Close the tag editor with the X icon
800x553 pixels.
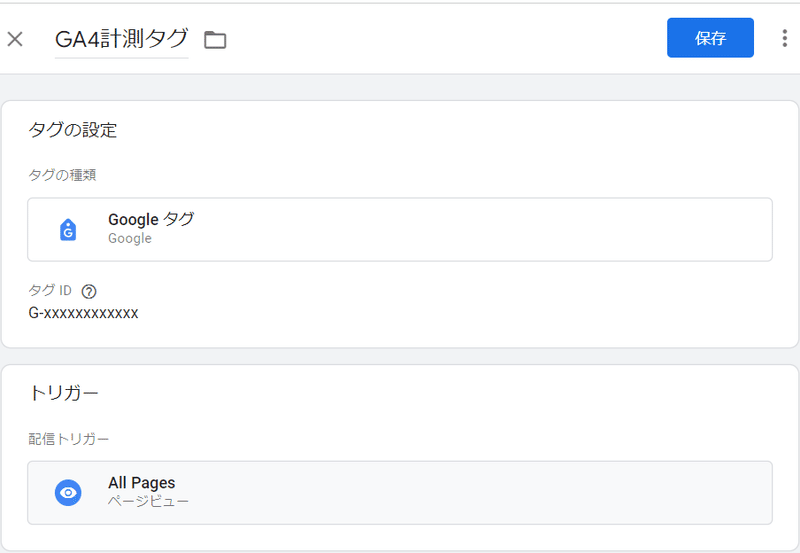tap(15, 39)
